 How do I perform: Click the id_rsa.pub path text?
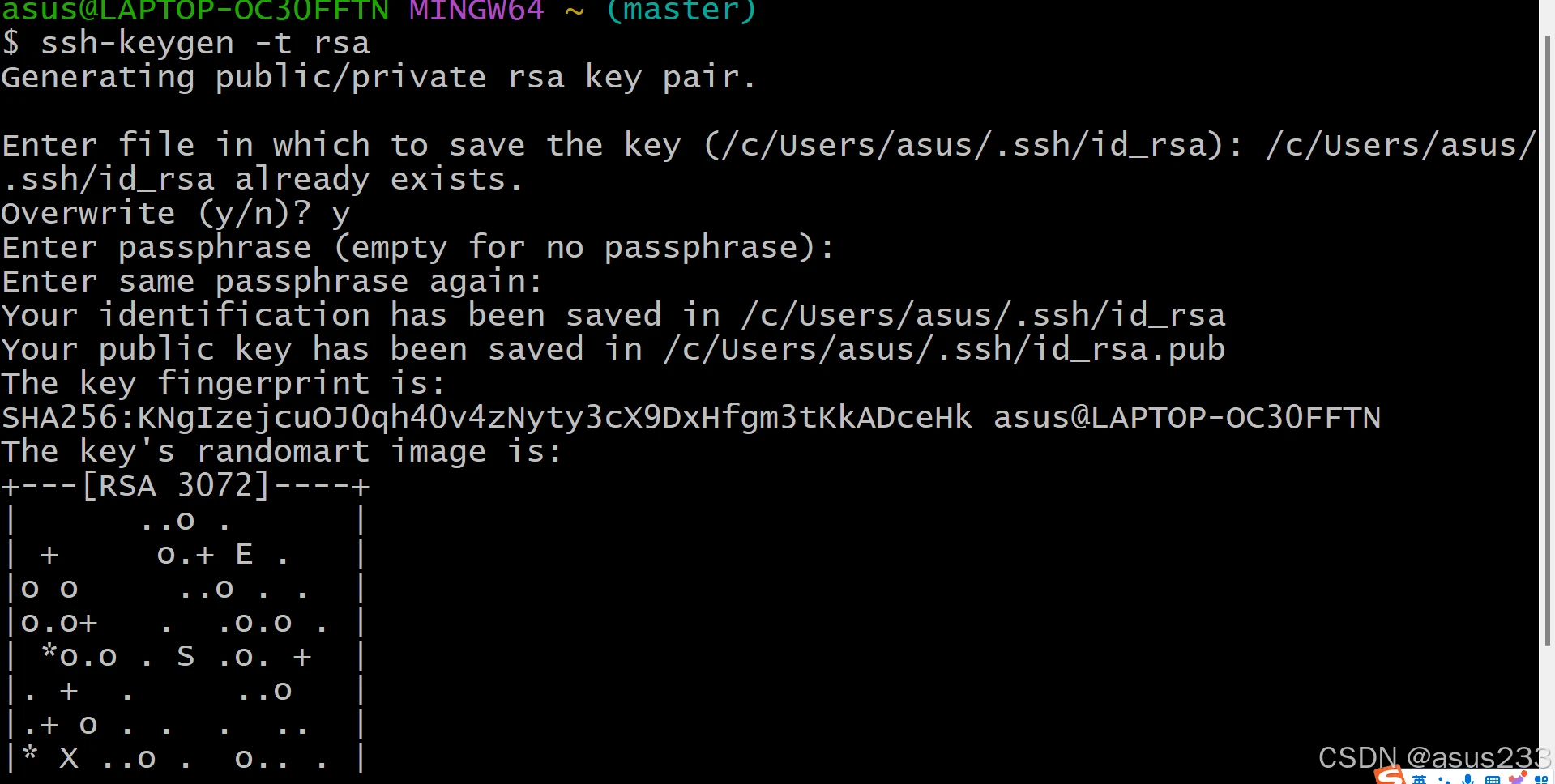point(945,350)
